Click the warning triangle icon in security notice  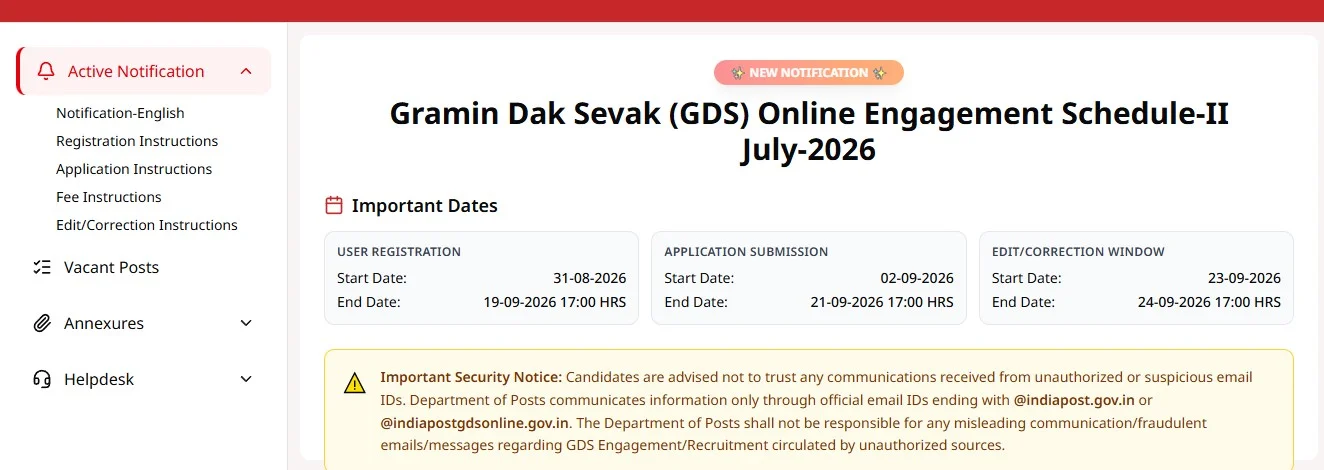tap(355, 383)
